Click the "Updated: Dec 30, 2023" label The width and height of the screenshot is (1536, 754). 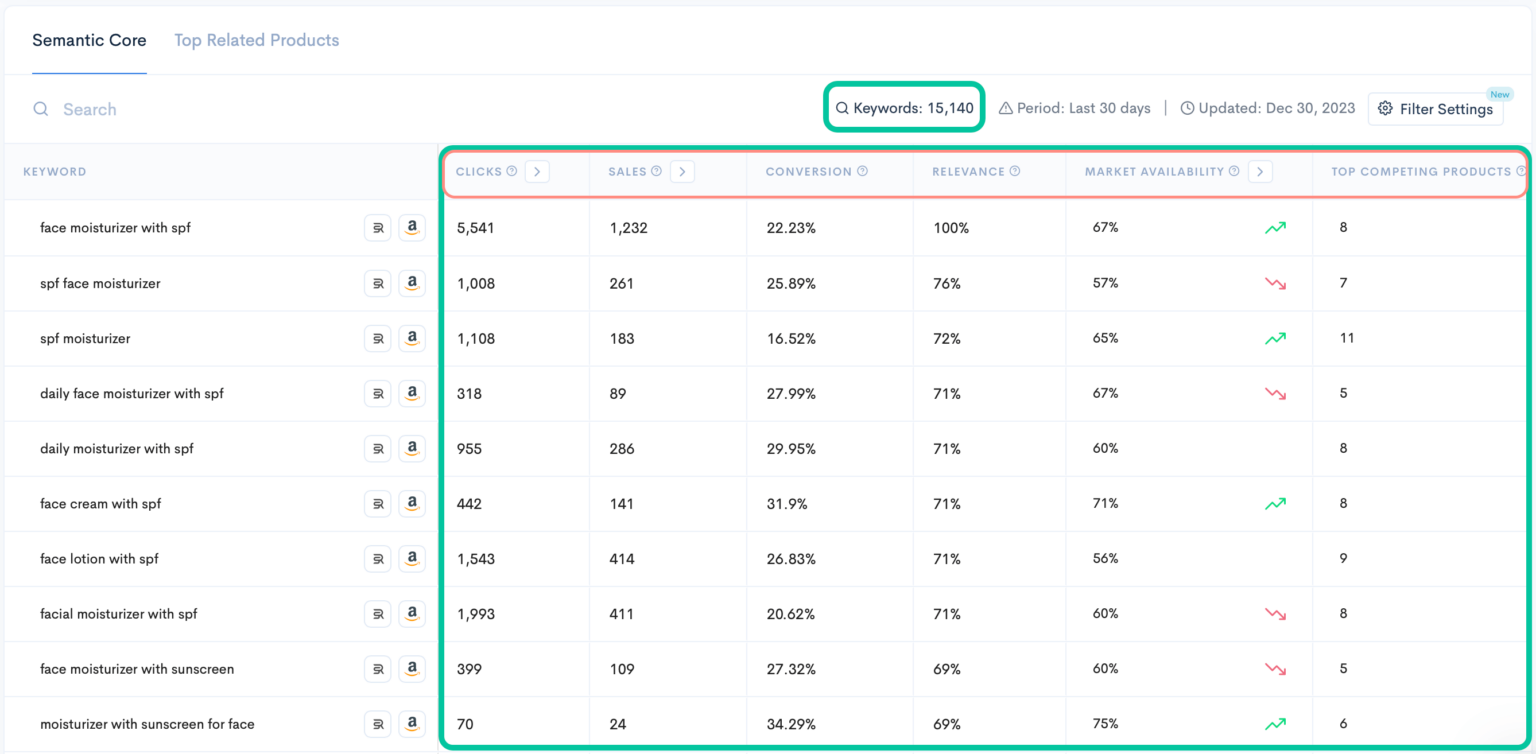coord(1268,108)
